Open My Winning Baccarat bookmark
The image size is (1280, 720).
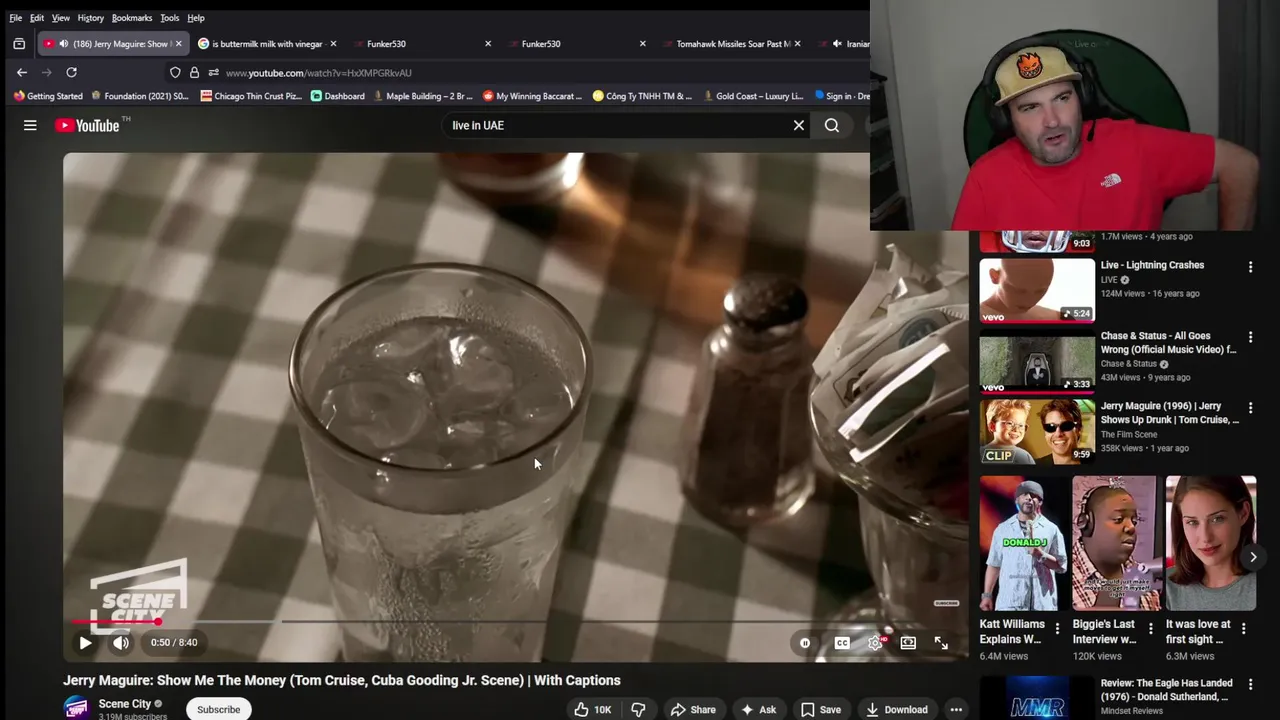point(532,96)
